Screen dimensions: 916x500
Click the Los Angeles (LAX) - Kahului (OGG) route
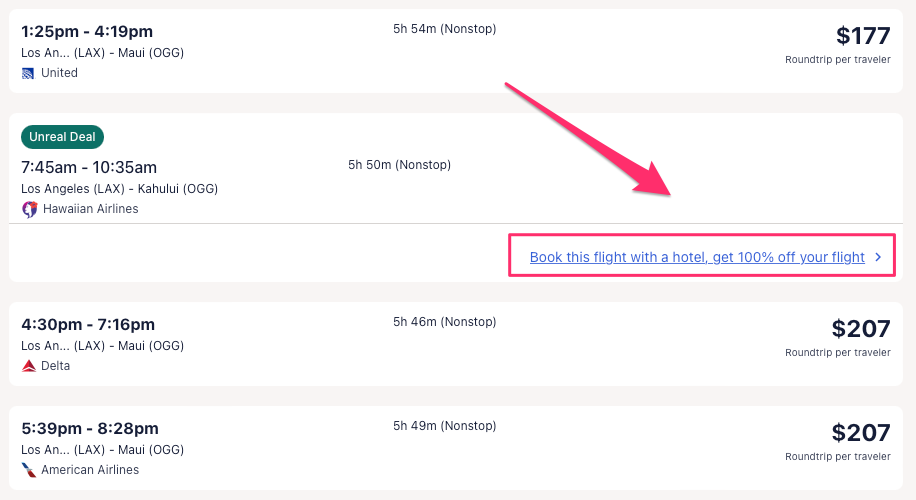119,189
